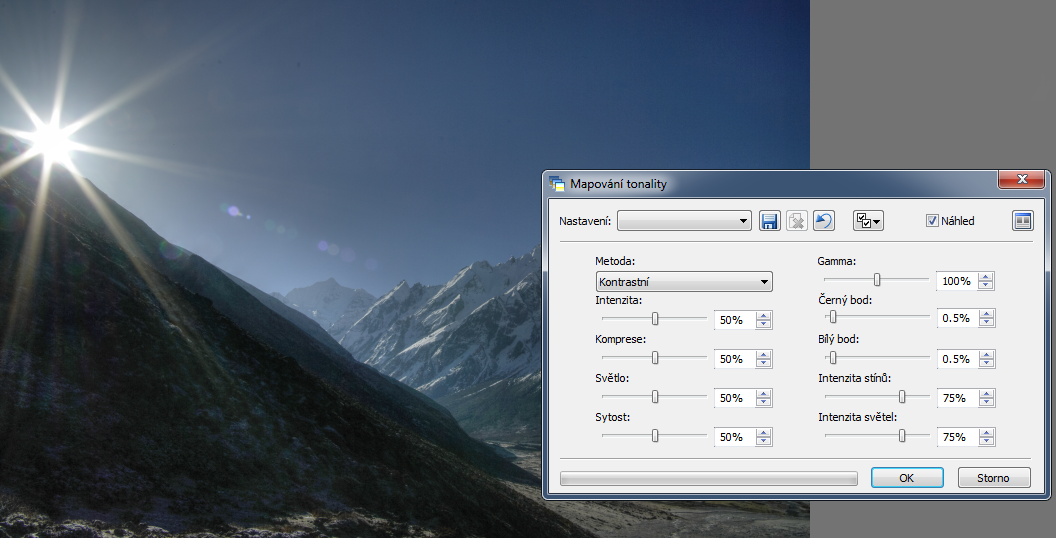Click the Černý bod 0.5% value field
Image resolution: width=1056 pixels, height=538 pixels.
click(957, 318)
